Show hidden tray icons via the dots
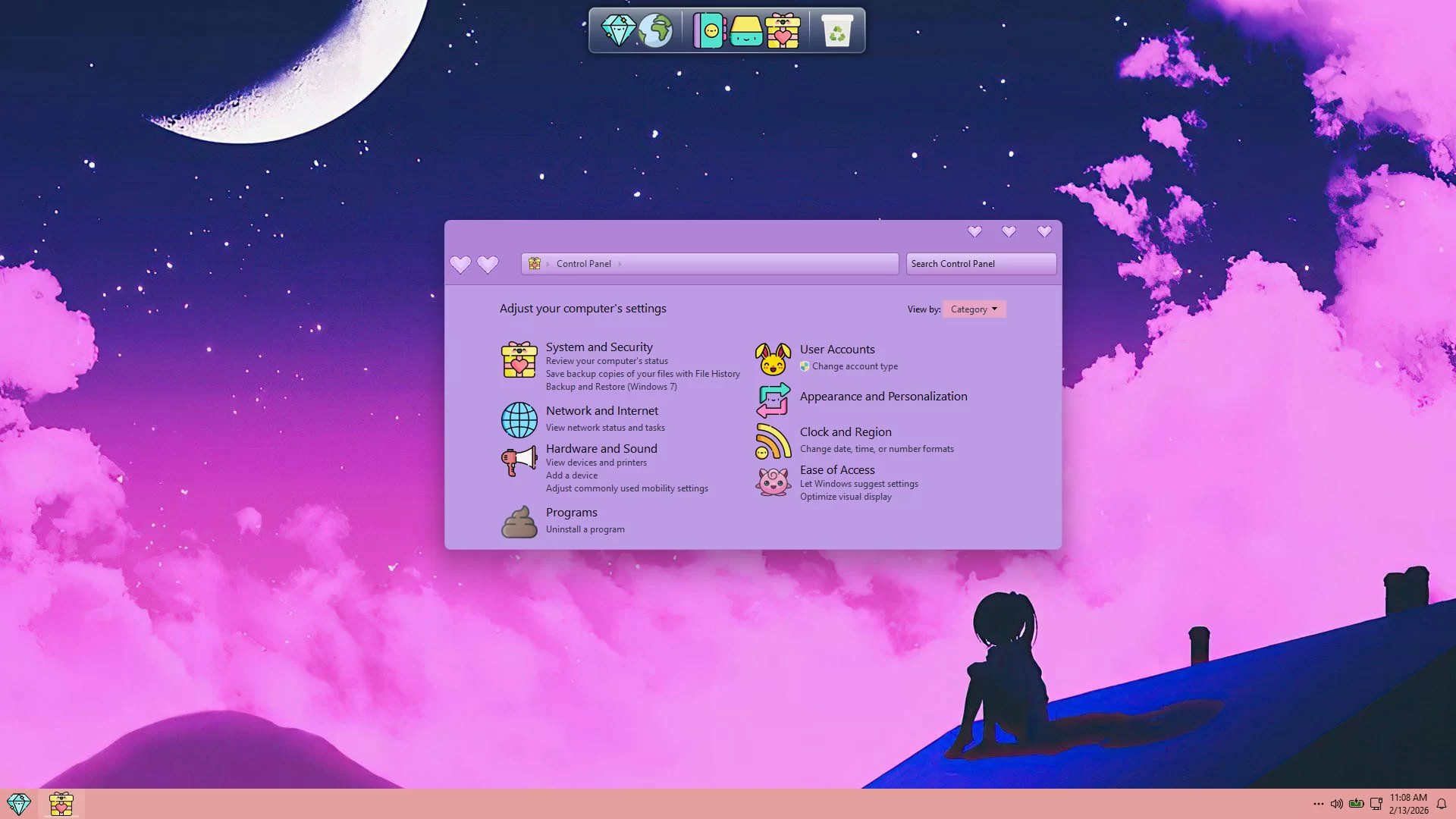The image size is (1456, 819). pyautogui.click(x=1318, y=804)
